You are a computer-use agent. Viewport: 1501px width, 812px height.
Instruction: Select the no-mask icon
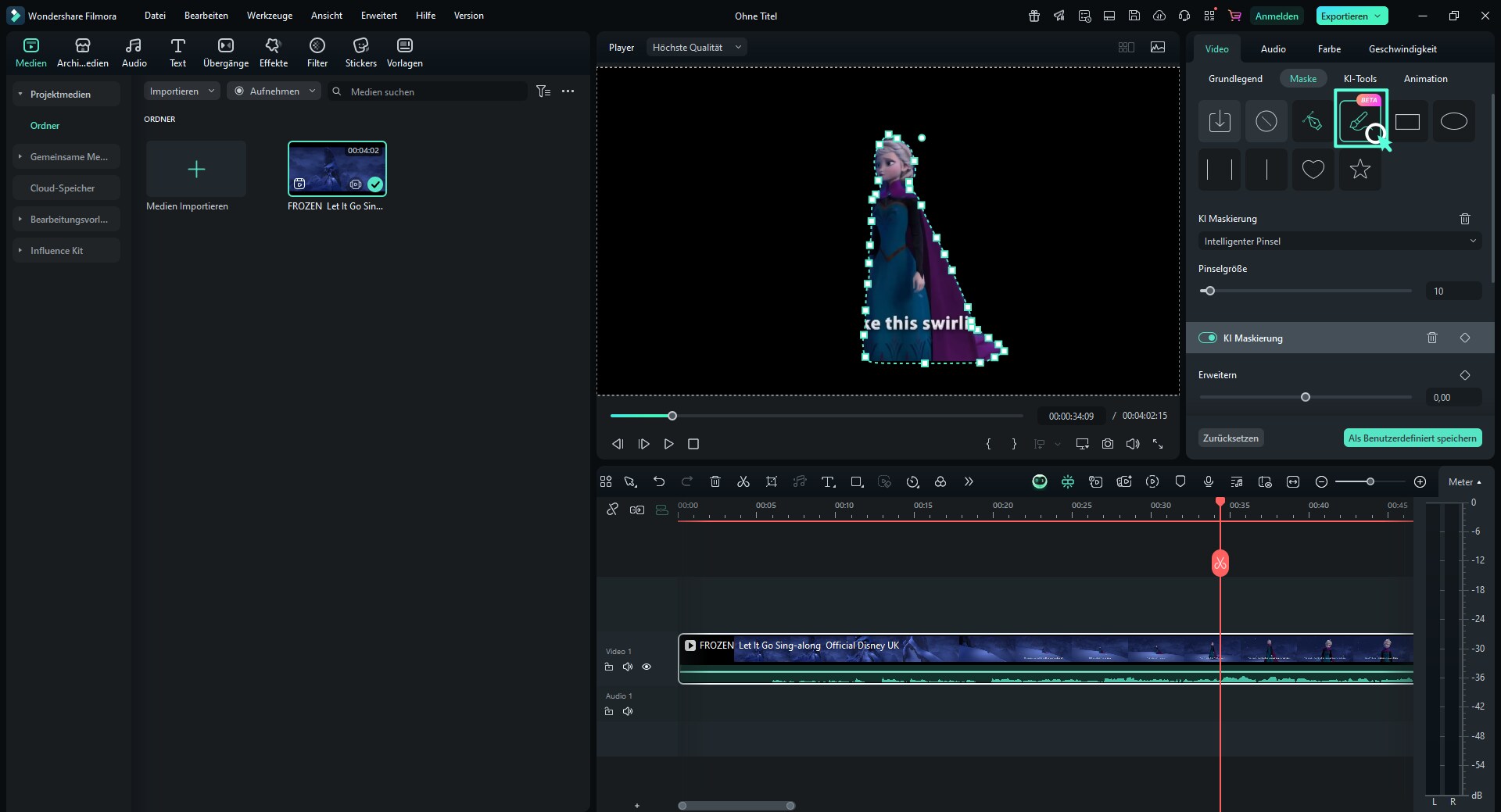1266,122
